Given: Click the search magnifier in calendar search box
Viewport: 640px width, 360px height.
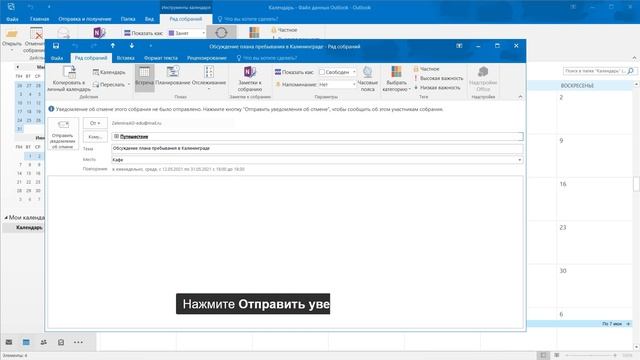Looking at the screenshot, I should [631, 71].
